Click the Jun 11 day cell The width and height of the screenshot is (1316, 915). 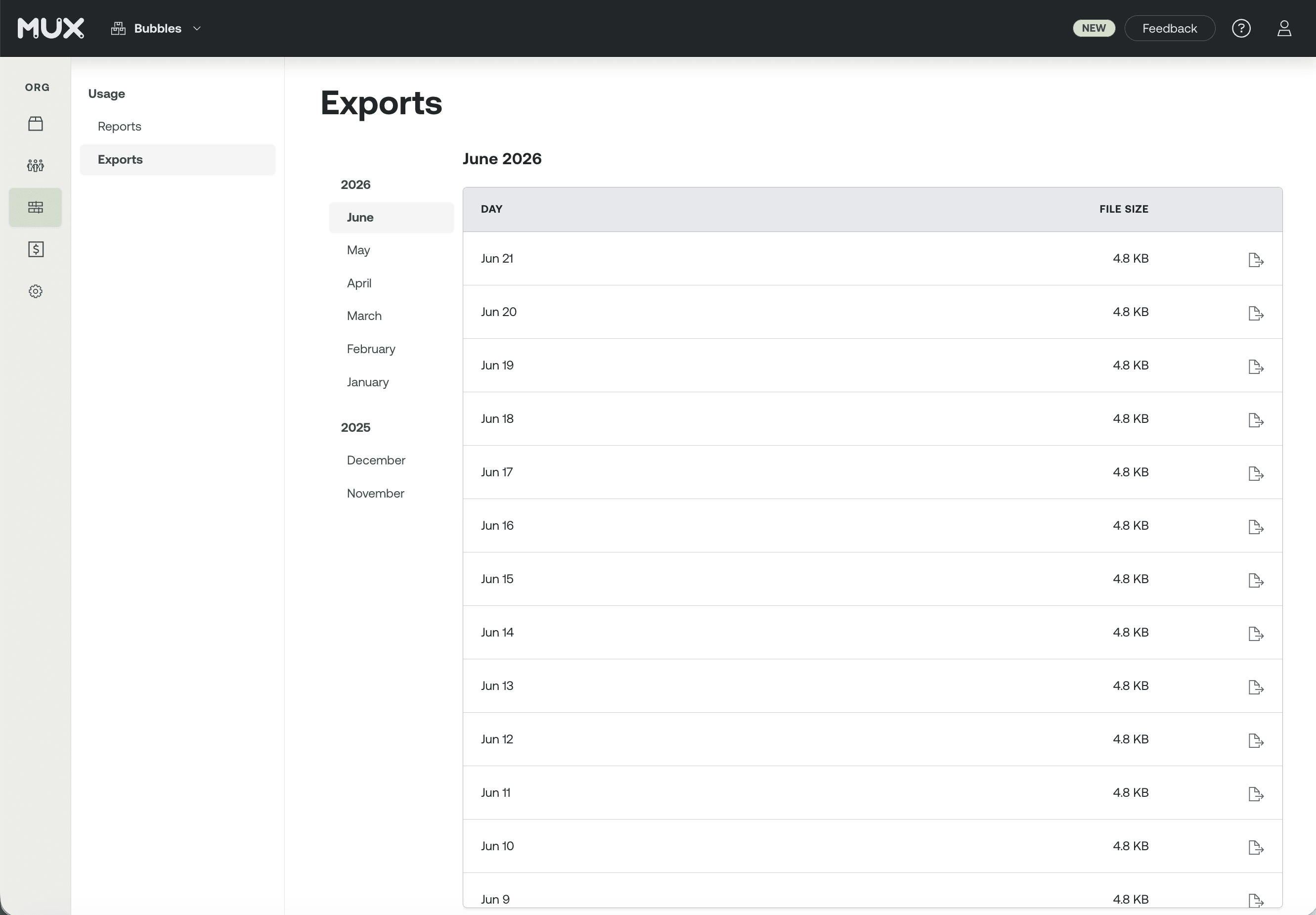point(495,792)
